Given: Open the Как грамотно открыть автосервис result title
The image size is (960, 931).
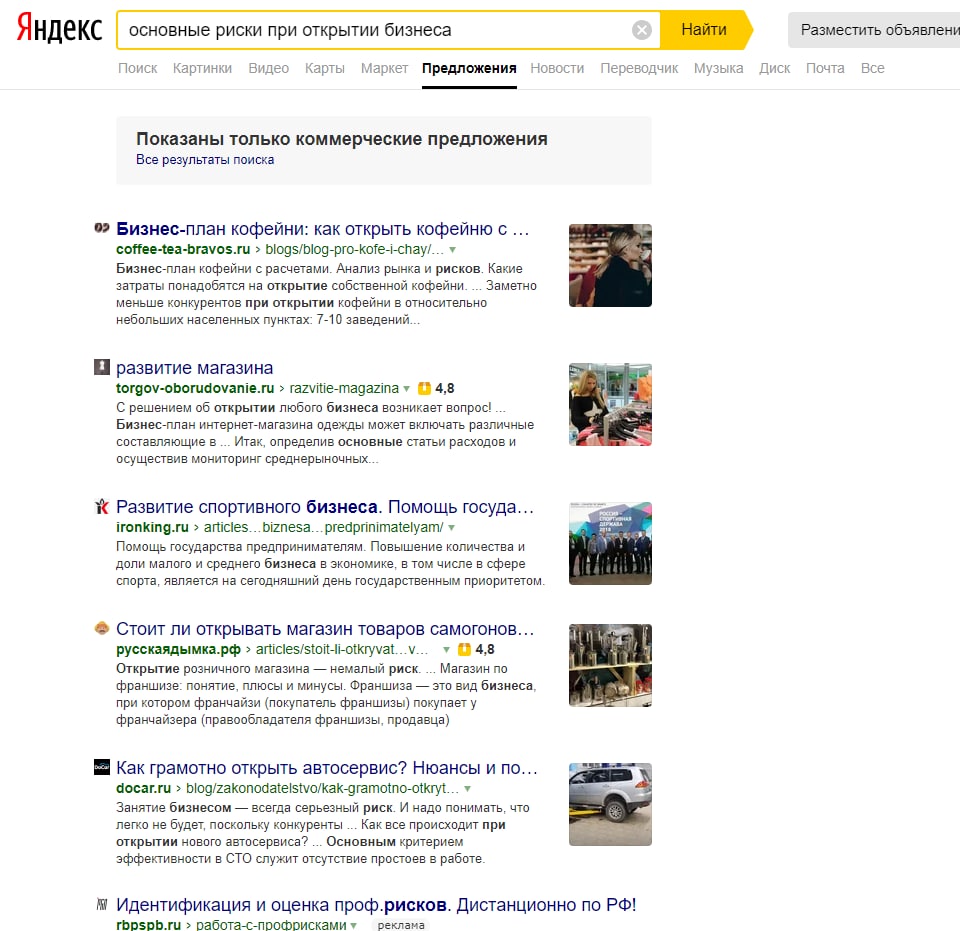Looking at the screenshot, I should (x=327, y=768).
